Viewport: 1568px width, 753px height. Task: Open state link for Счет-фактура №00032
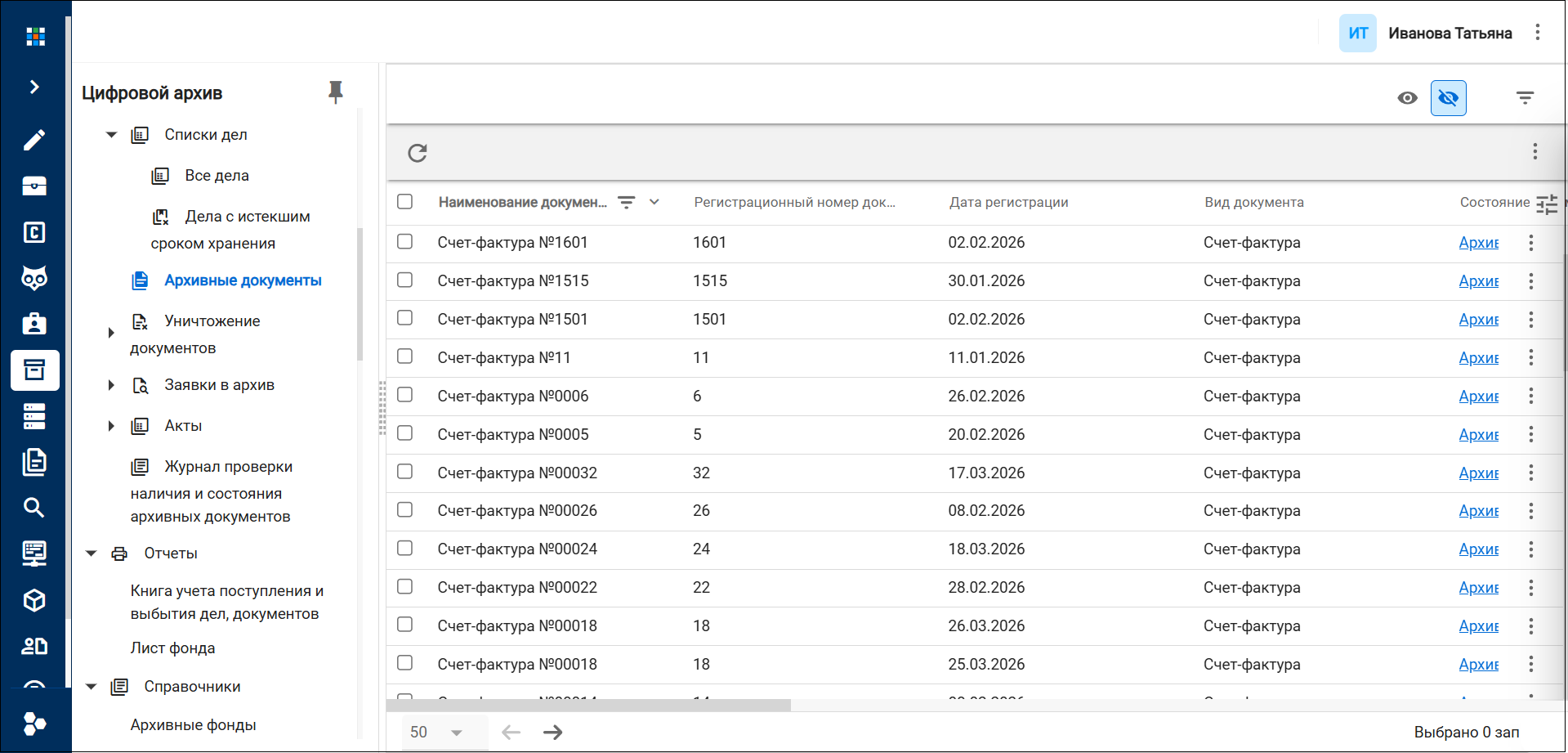point(1479,473)
